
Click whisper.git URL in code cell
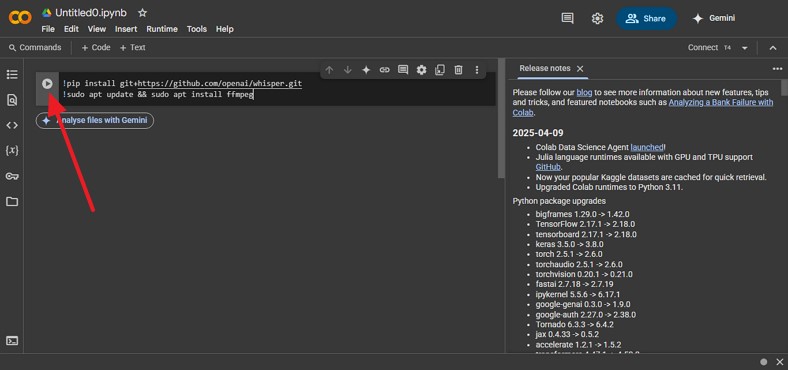pyautogui.click(x=220, y=83)
